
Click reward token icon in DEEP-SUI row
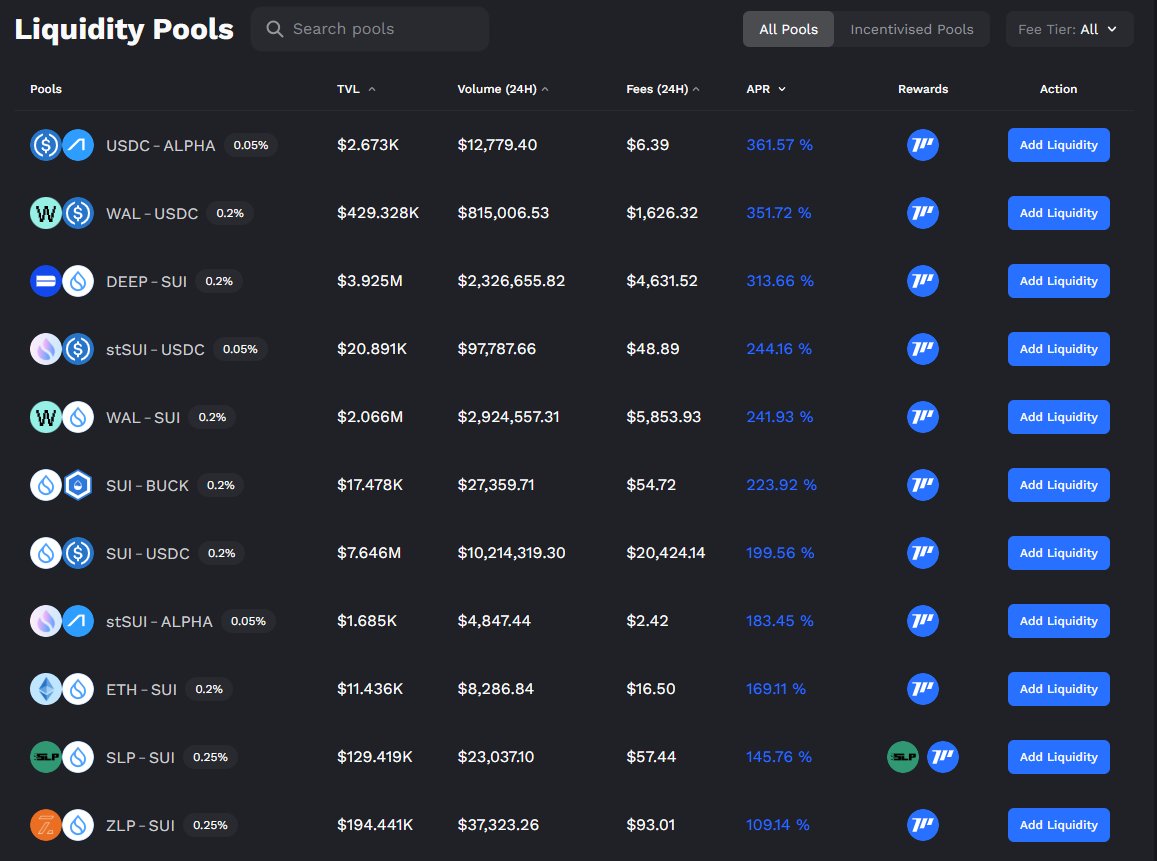[922, 280]
